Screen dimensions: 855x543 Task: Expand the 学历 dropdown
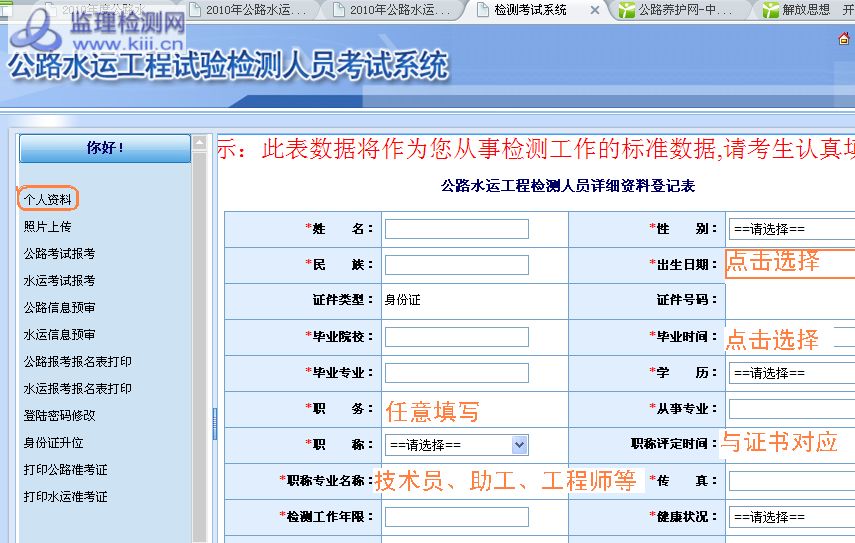coord(791,373)
